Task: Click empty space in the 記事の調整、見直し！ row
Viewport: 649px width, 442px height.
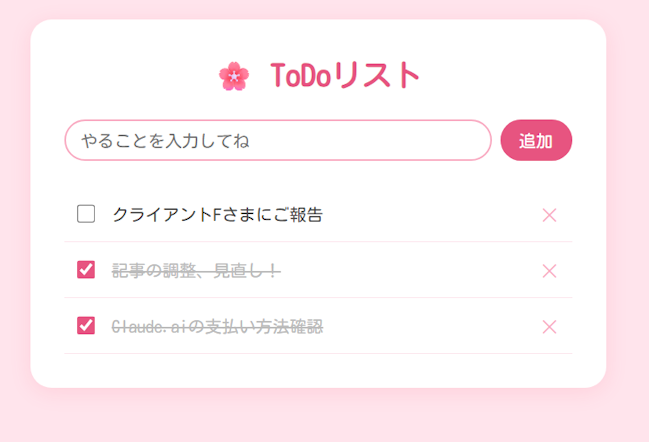Action: pyautogui.click(x=410, y=271)
